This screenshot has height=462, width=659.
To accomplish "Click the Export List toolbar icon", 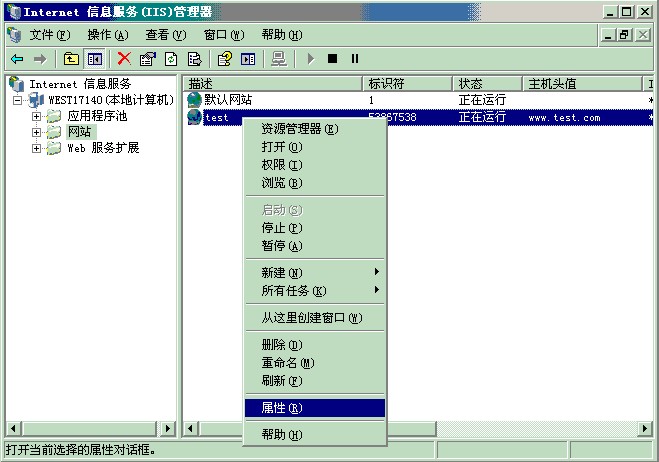I will (x=194, y=59).
